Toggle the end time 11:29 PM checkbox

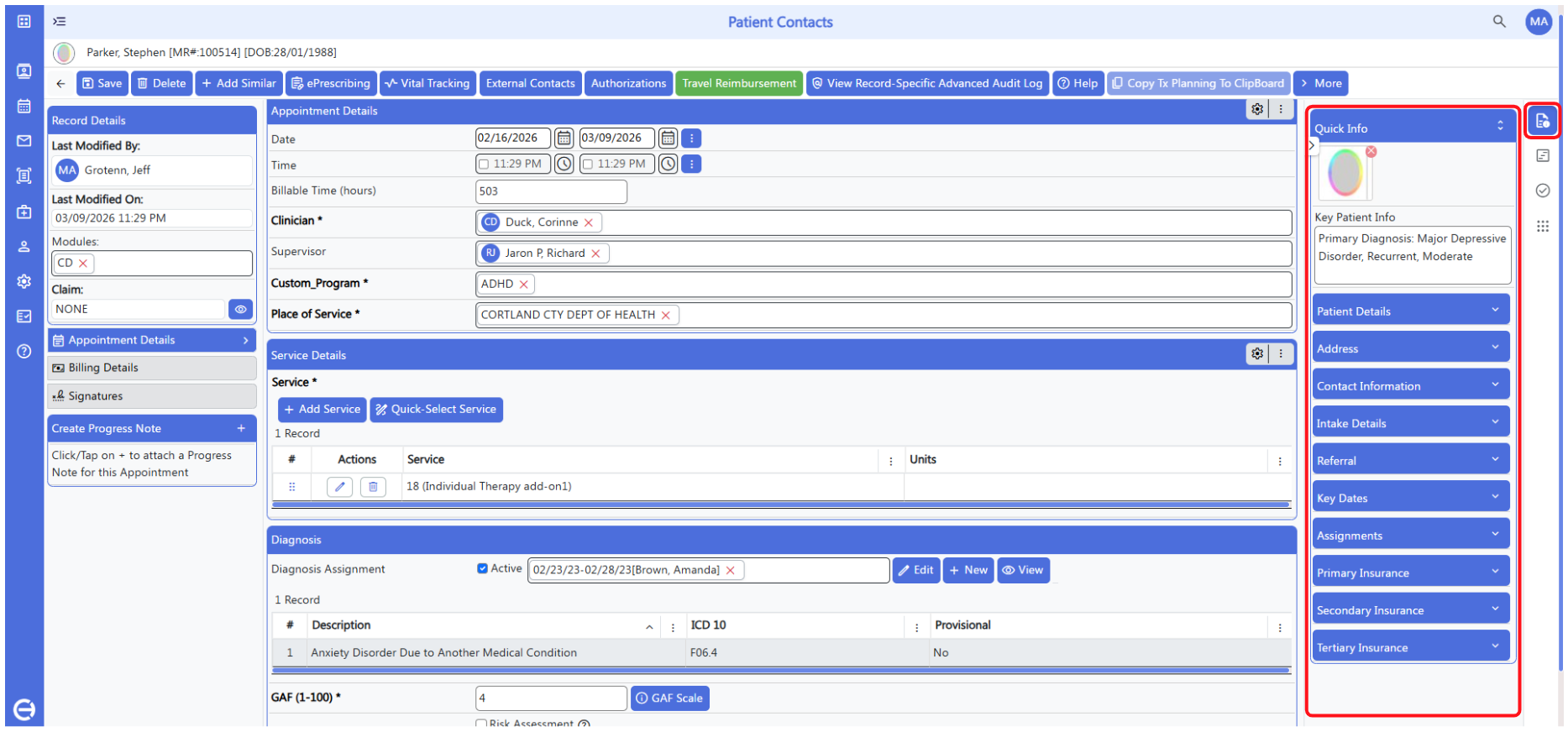click(588, 165)
